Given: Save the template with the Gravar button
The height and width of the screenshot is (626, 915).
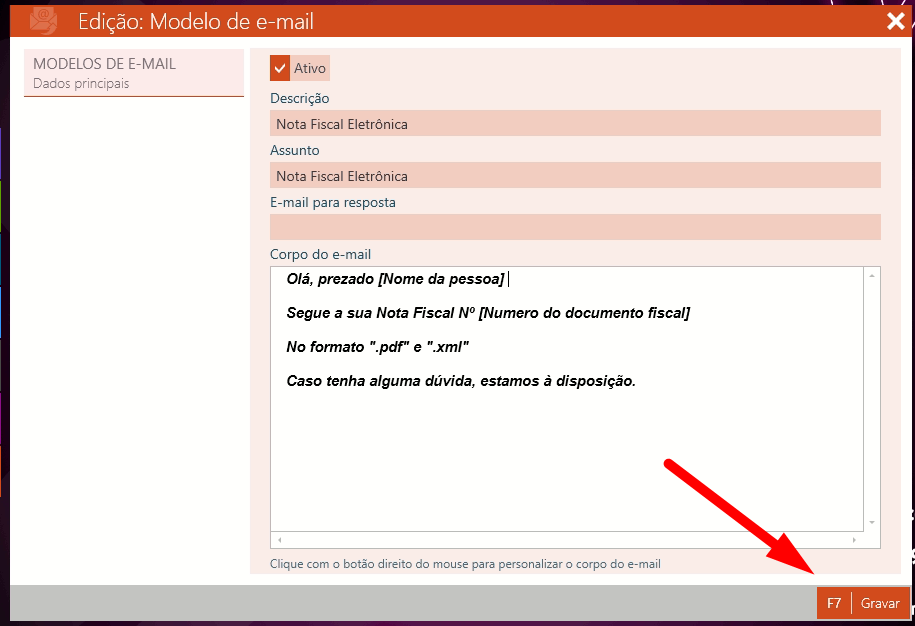Looking at the screenshot, I should click(x=864, y=603).
